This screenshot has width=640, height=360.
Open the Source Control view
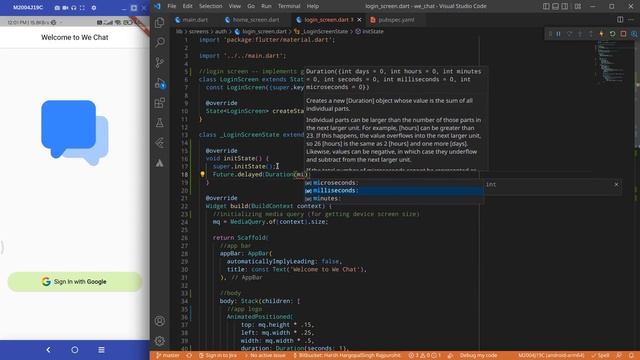point(160,62)
